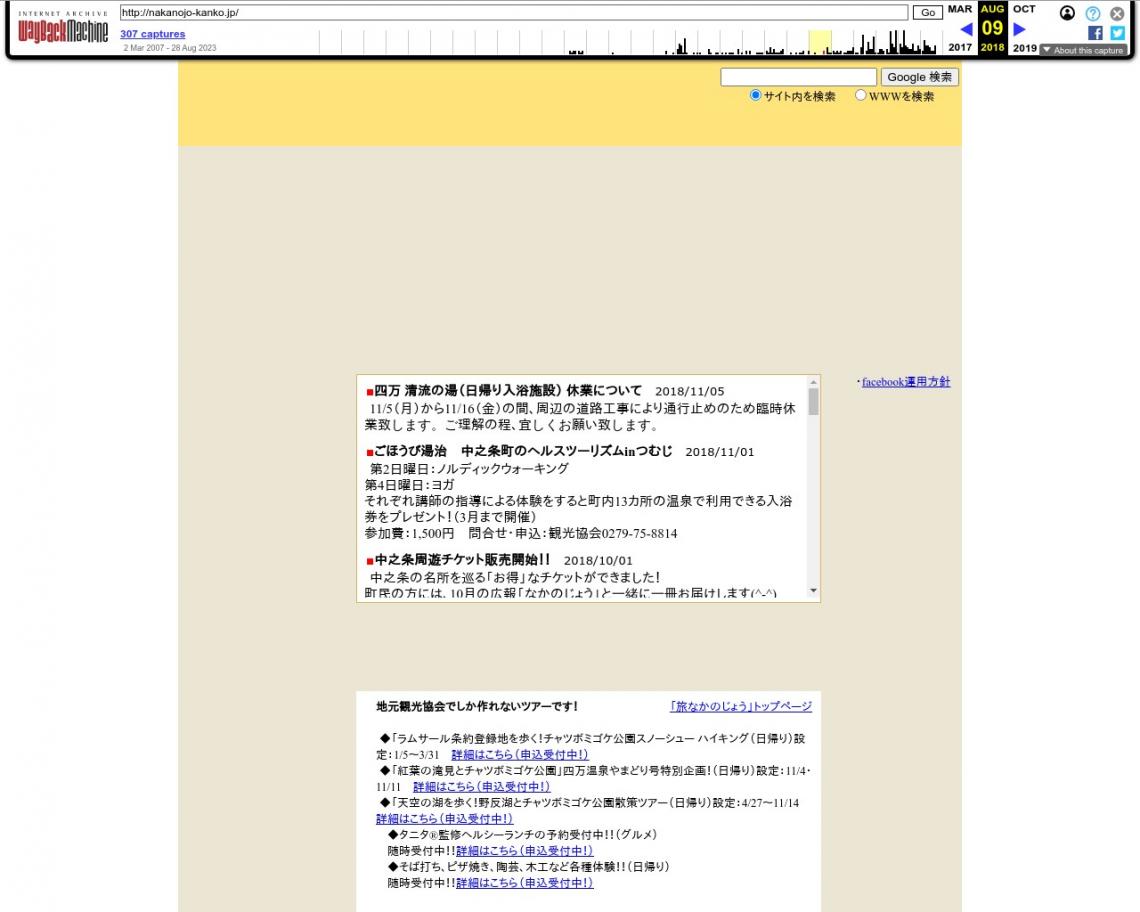1140x912 pixels.
Task: Expand About this capture
Action: tap(1083, 50)
